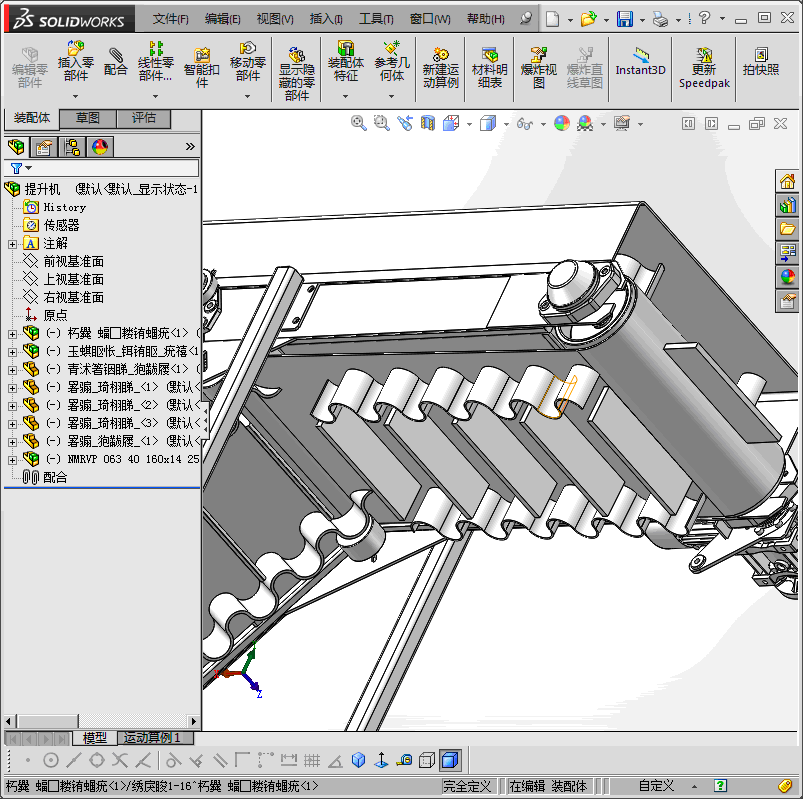Screen dimensions: 803x799
Task: Select 前视基准面 in feature tree
Action: (72, 261)
